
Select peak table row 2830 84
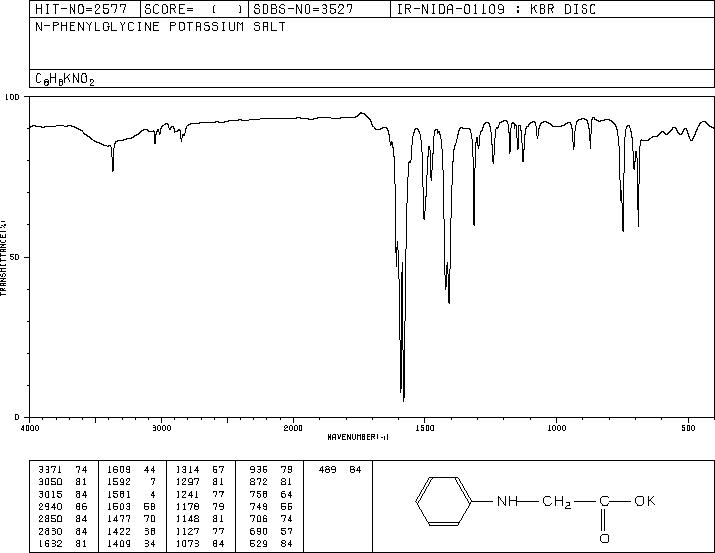pos(62,532)
